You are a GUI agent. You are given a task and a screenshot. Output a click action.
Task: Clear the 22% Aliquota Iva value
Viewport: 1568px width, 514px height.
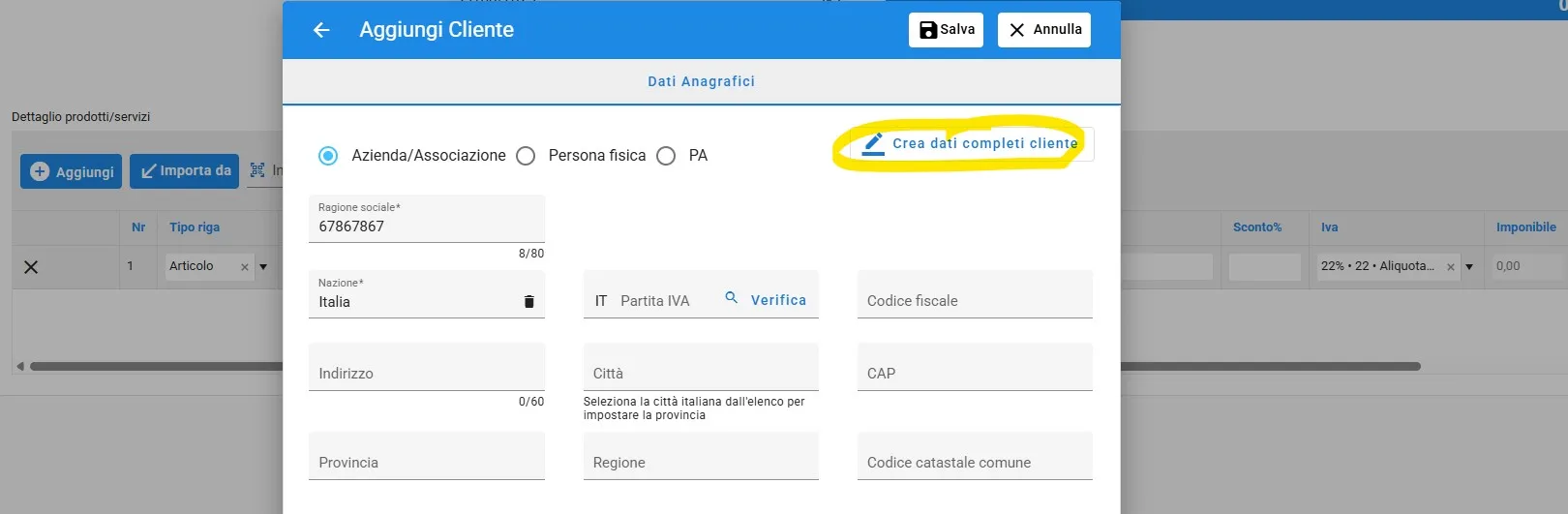(1450, 267)
